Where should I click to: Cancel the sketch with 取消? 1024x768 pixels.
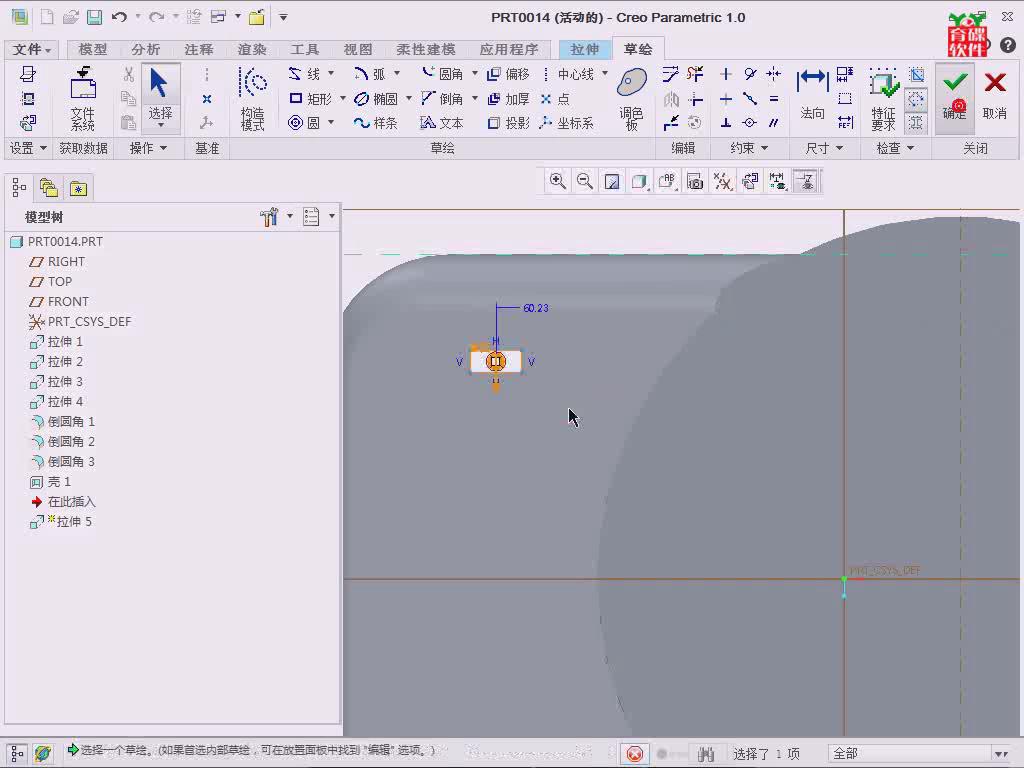pyautogui.click(x=995, y=96)
